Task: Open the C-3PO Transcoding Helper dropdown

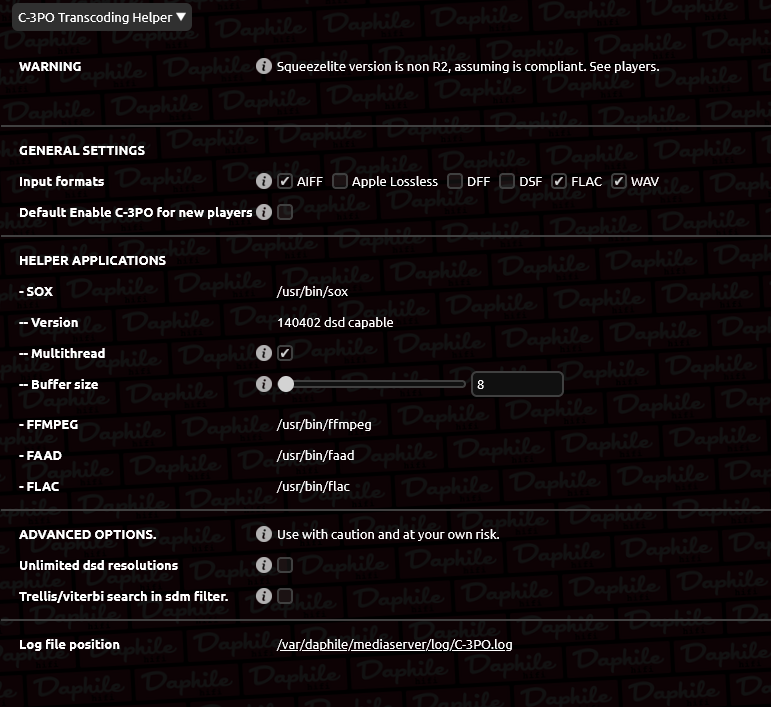Action: 102,17
